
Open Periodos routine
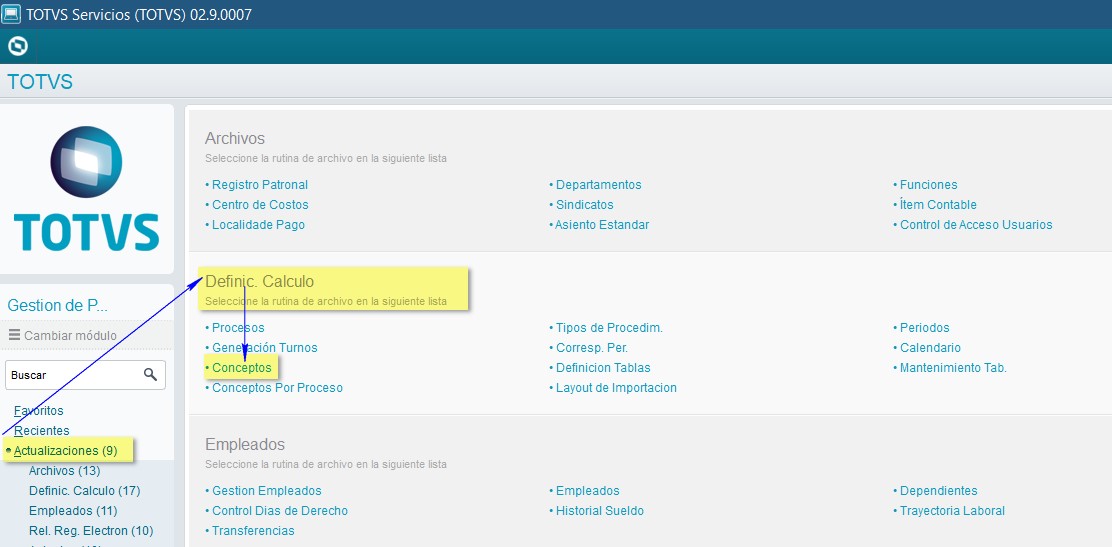click(924, 328)
